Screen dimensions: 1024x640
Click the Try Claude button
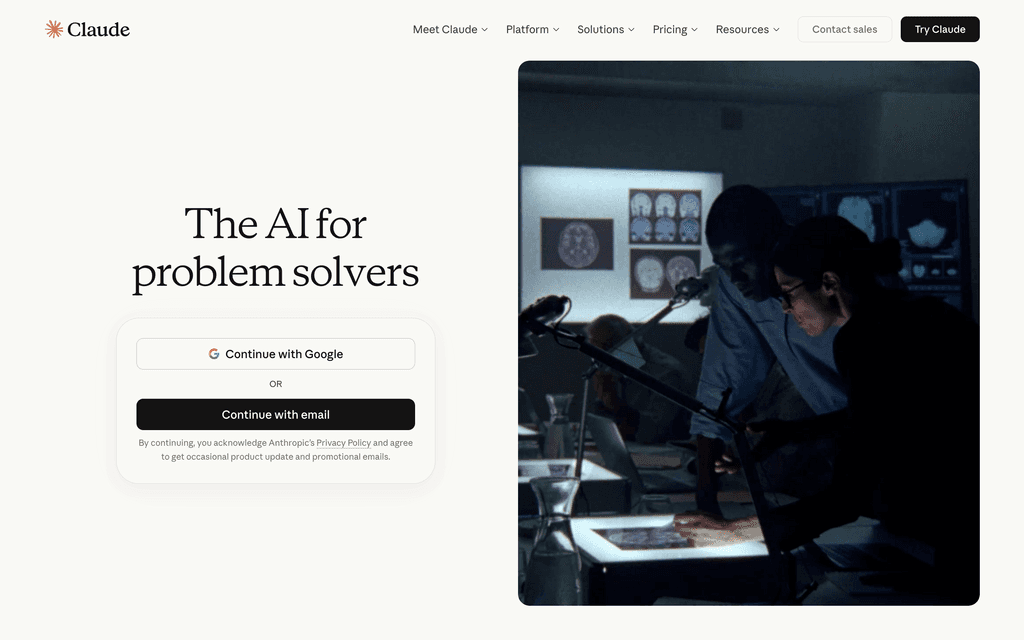tap(940, 29)
